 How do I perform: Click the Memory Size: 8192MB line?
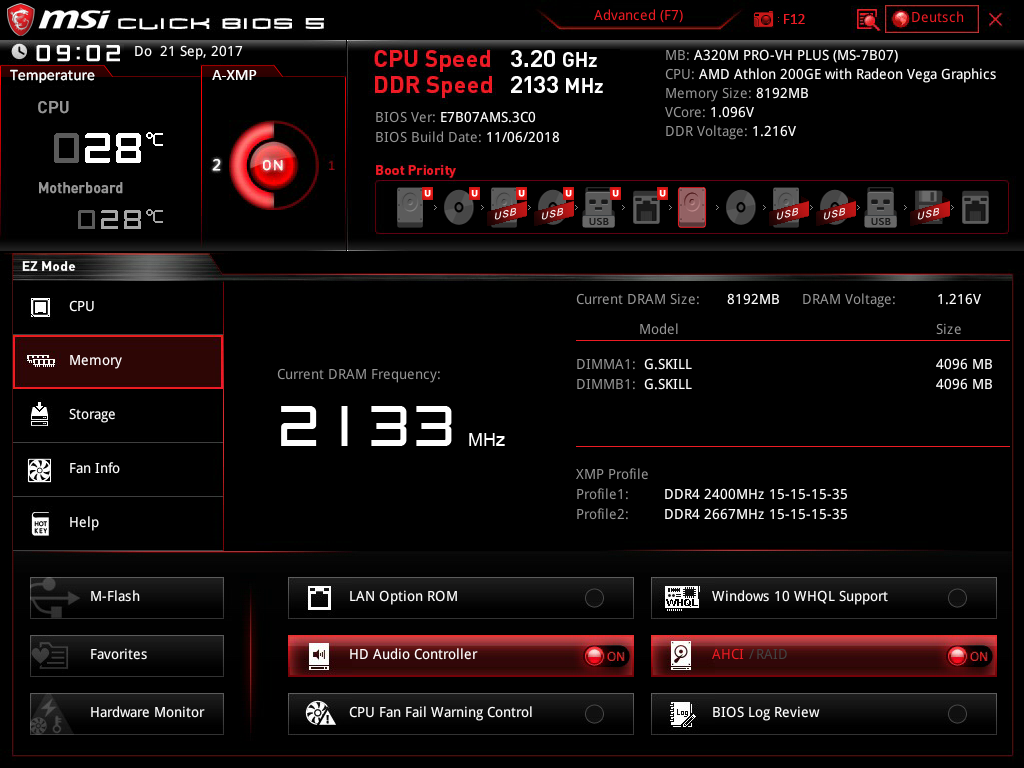(737, 93)
